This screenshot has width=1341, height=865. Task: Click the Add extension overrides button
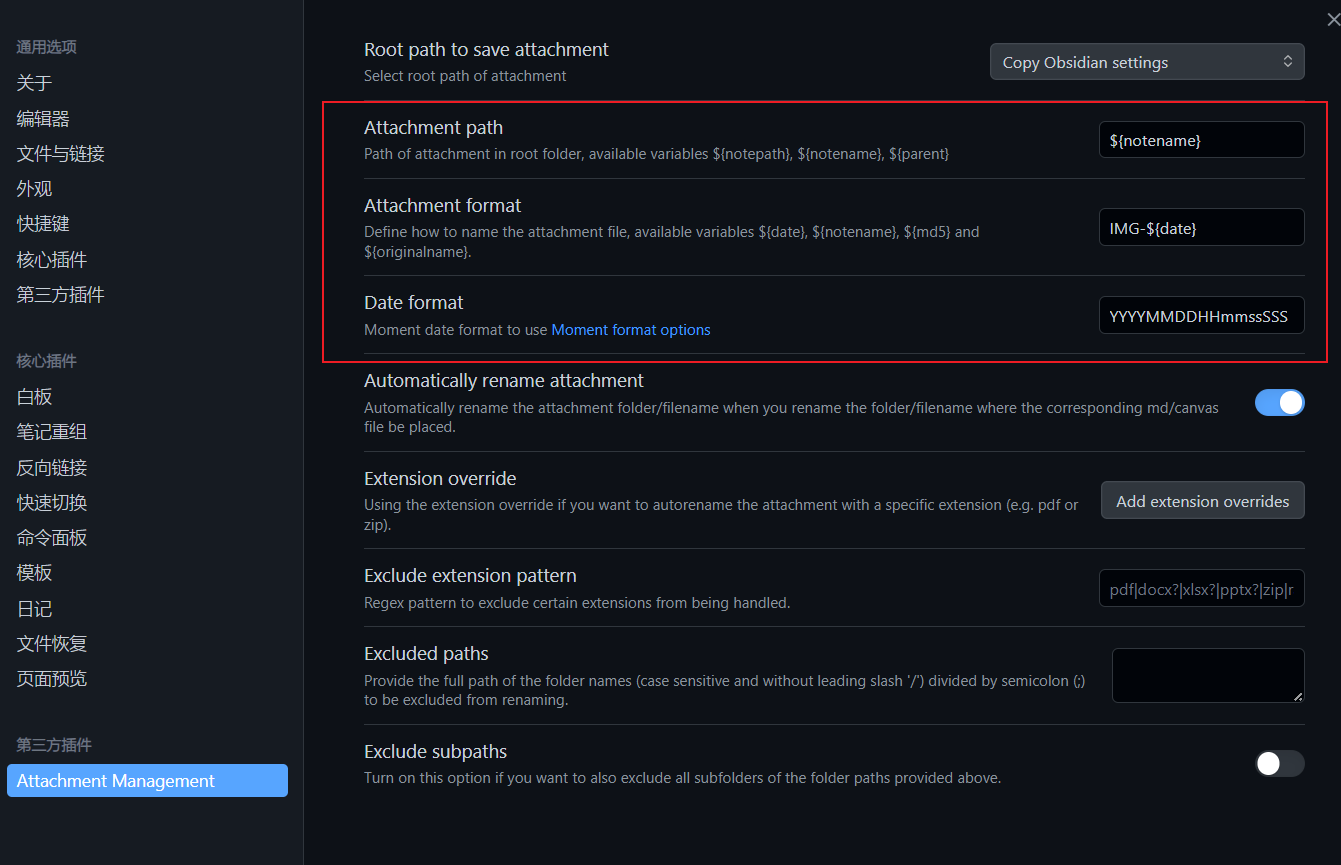(1202, 501)
